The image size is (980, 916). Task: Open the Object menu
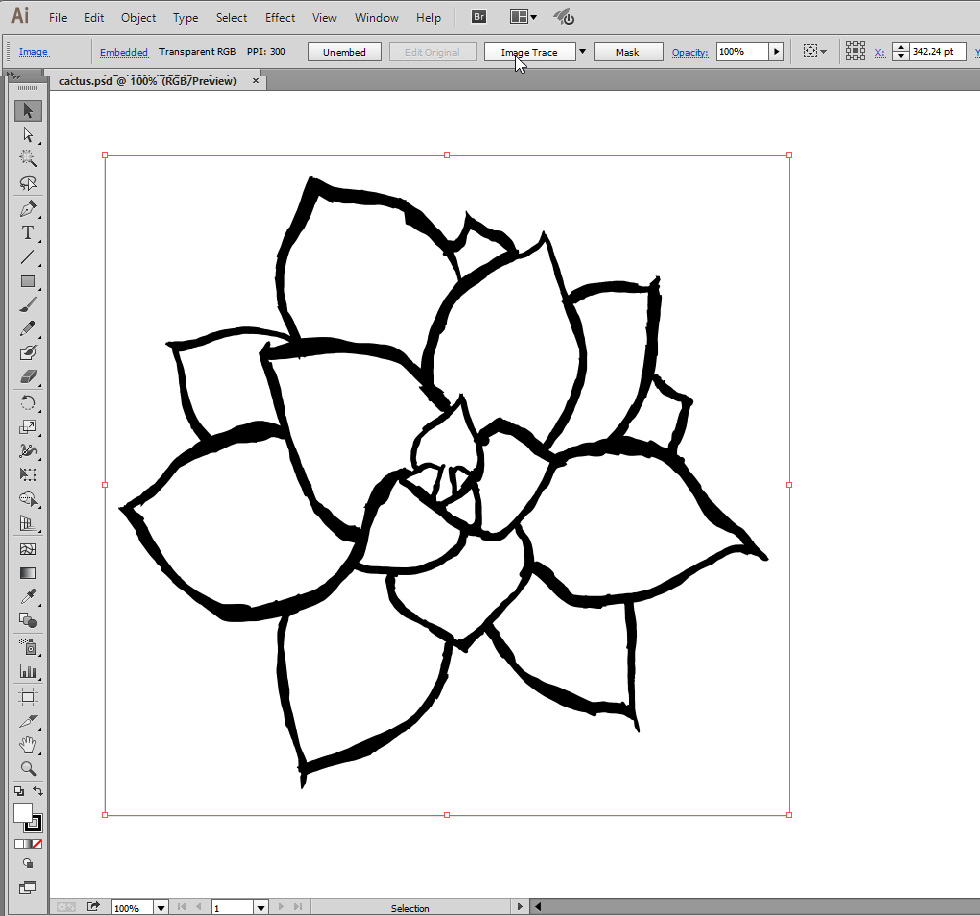[x=138, y=17]
